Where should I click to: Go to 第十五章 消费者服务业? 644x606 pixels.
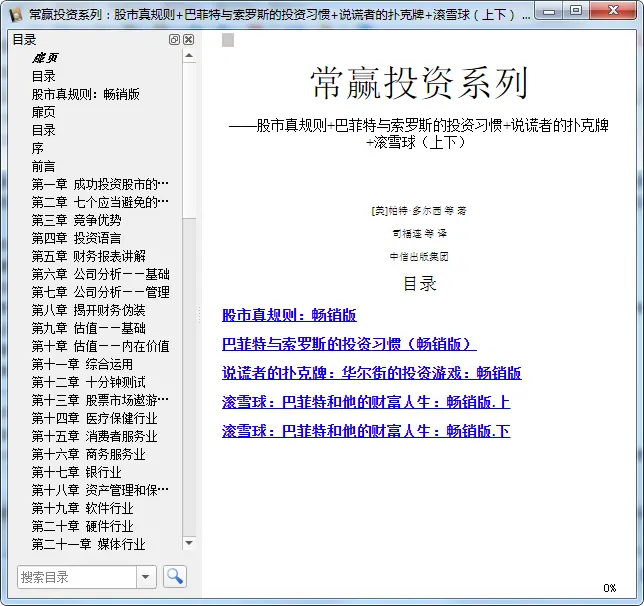[x=94, y=436]
